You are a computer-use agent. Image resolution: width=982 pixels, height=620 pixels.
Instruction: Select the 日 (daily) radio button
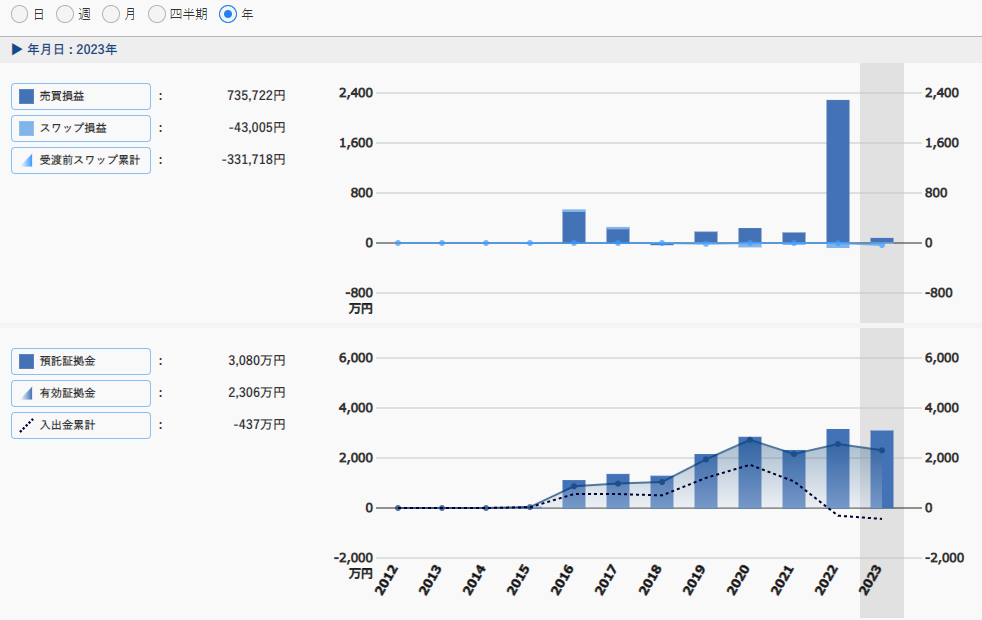[19, 14]
